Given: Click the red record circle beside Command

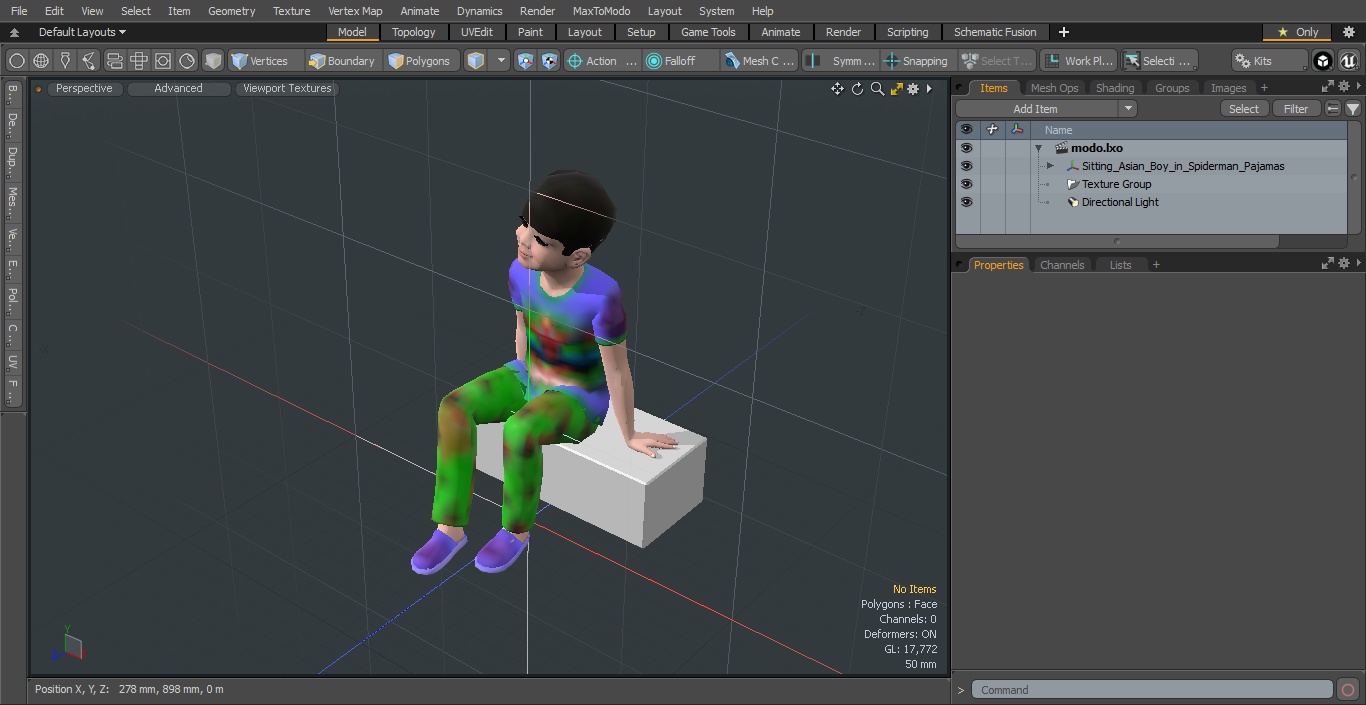Looking at the screenshot, I should (x=1347, y=690).
